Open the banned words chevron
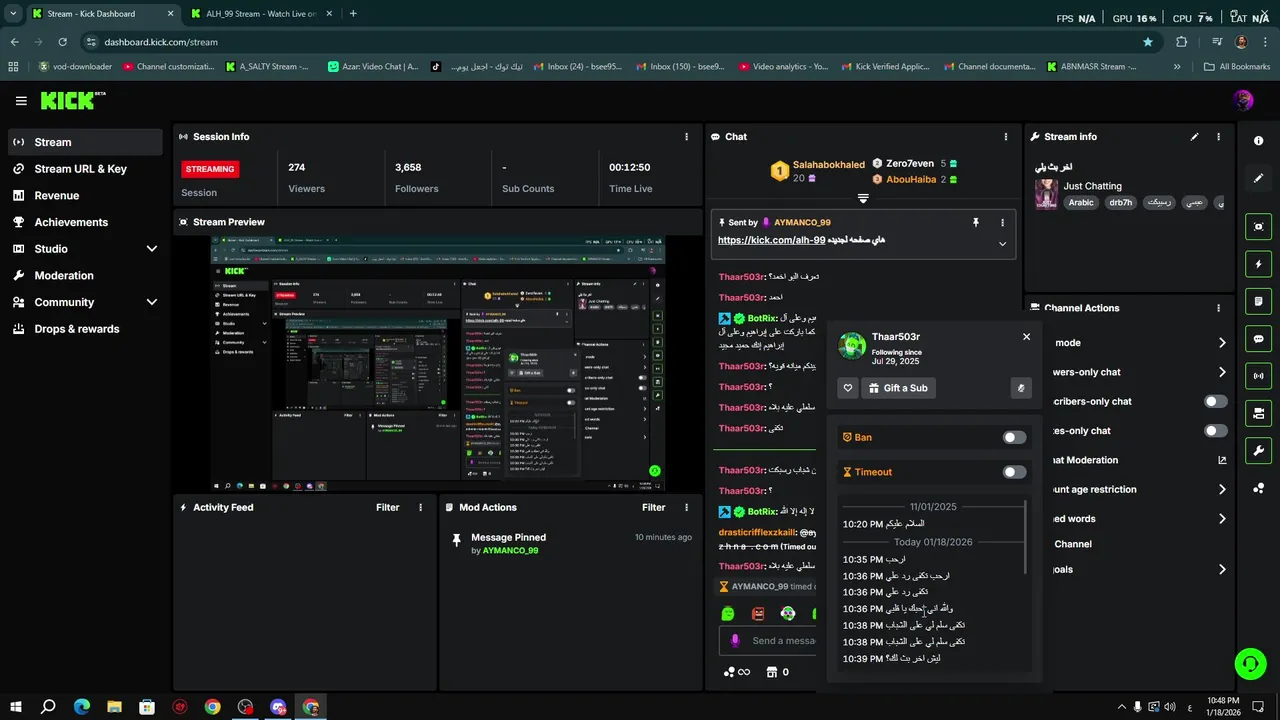 [x=1222, y=519]
